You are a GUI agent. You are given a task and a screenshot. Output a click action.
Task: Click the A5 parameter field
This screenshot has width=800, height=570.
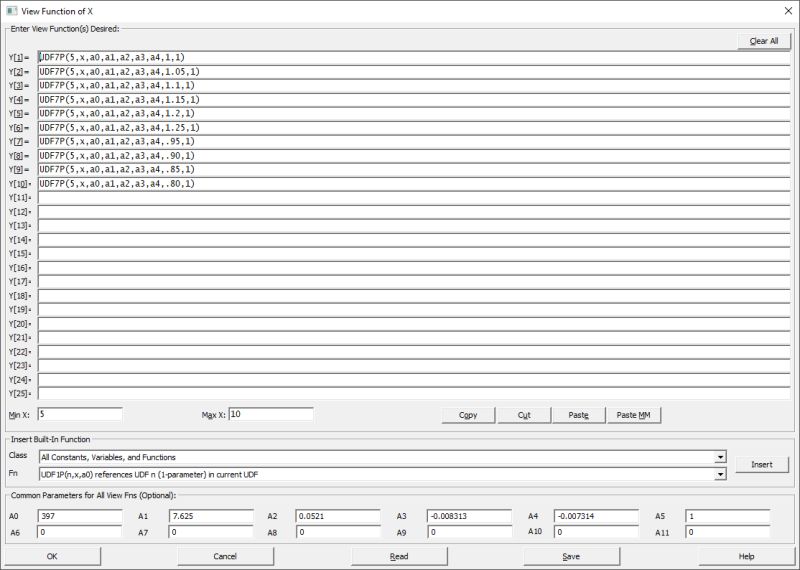pyautogui.click(x=728, y=516)
